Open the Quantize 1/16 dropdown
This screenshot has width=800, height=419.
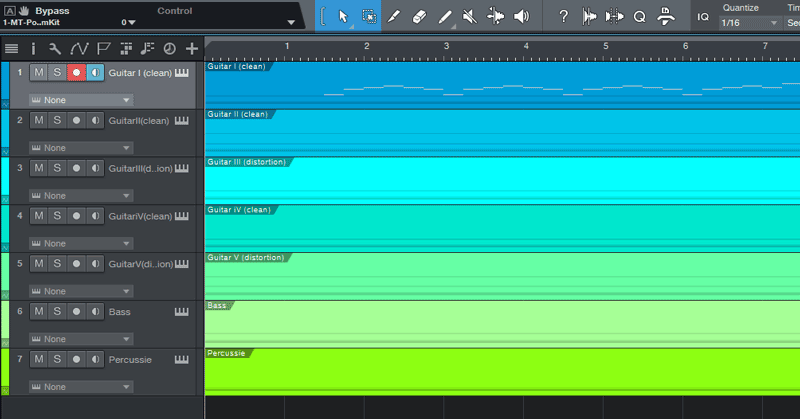[749, 23]
